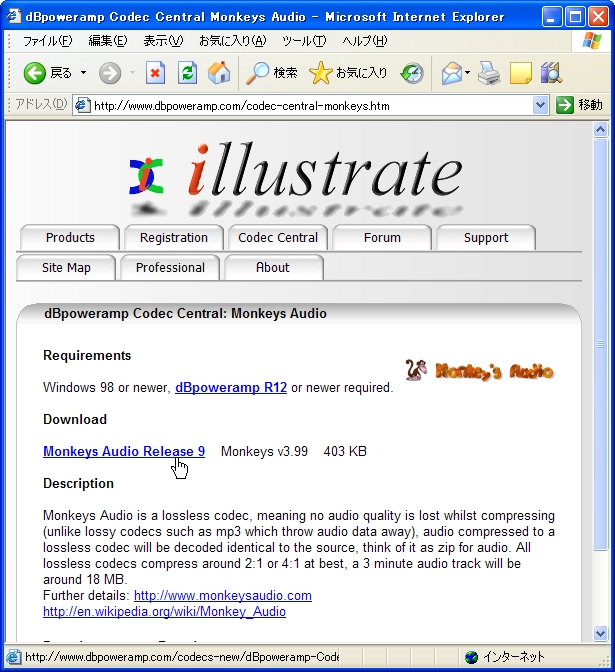Open the Products site tab
Image resolution: width=615 pixels, height=672 pixels.
(x=70, y=237)
